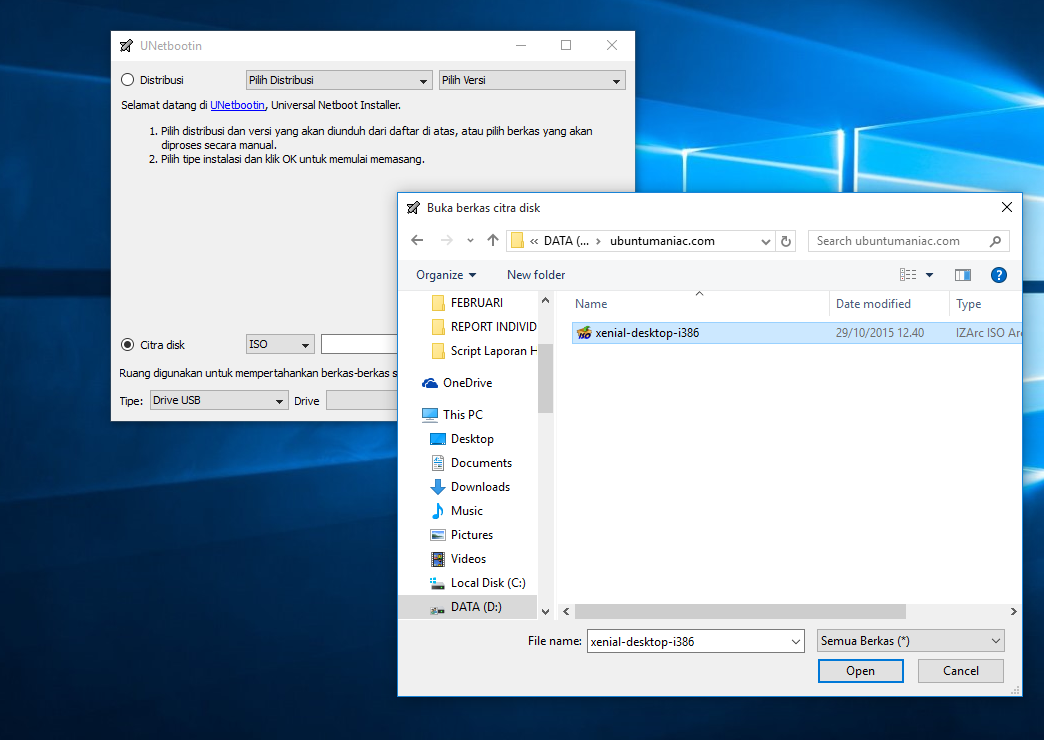Open address bar history dropdown
1044x740 pixels.
(x=766, y=241)
